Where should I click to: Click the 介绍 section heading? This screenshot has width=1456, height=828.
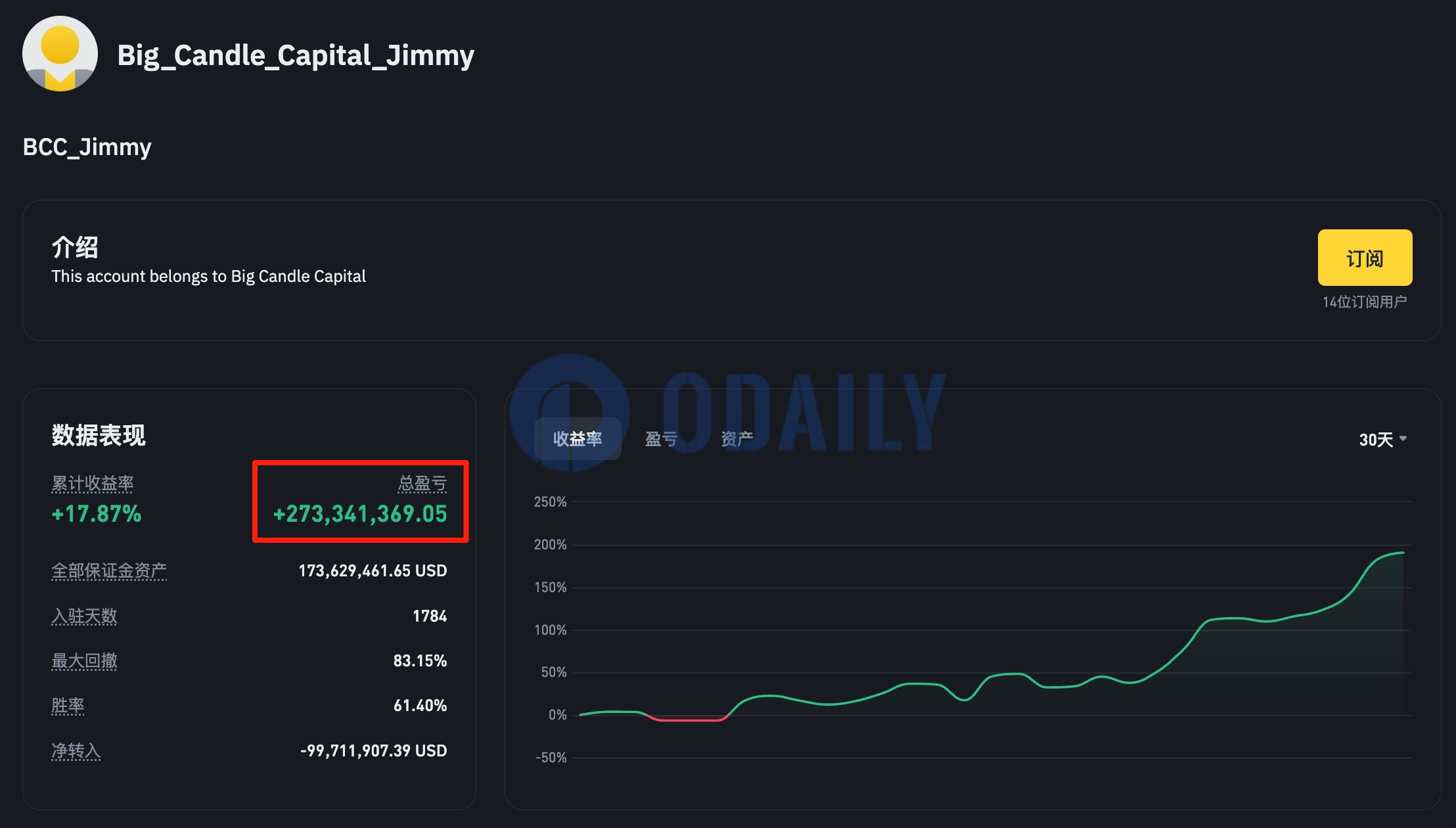pyautogui.click(x=75, y=248)
